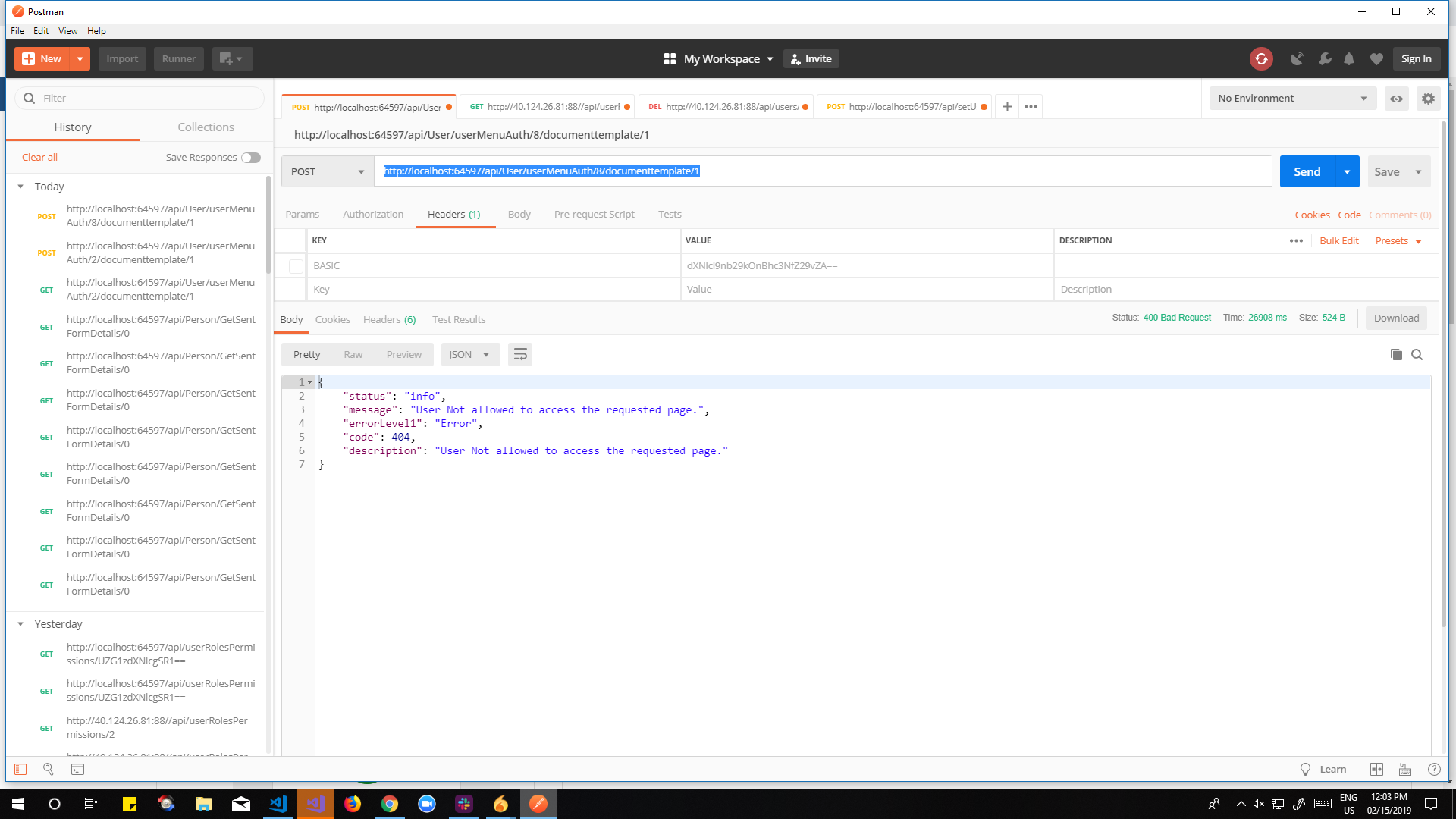Check the BASIC header row checkbox
The height and width of the screenshot is (819, 1456).
coord(296,266)
